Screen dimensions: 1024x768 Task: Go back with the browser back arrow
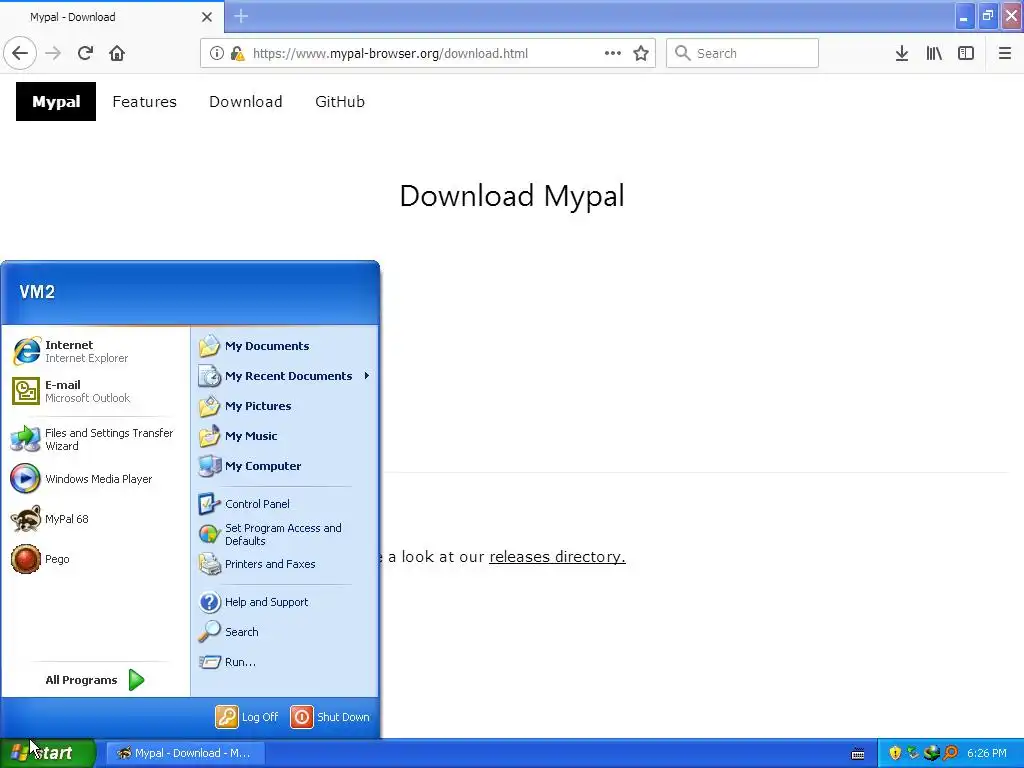[20, 53]
